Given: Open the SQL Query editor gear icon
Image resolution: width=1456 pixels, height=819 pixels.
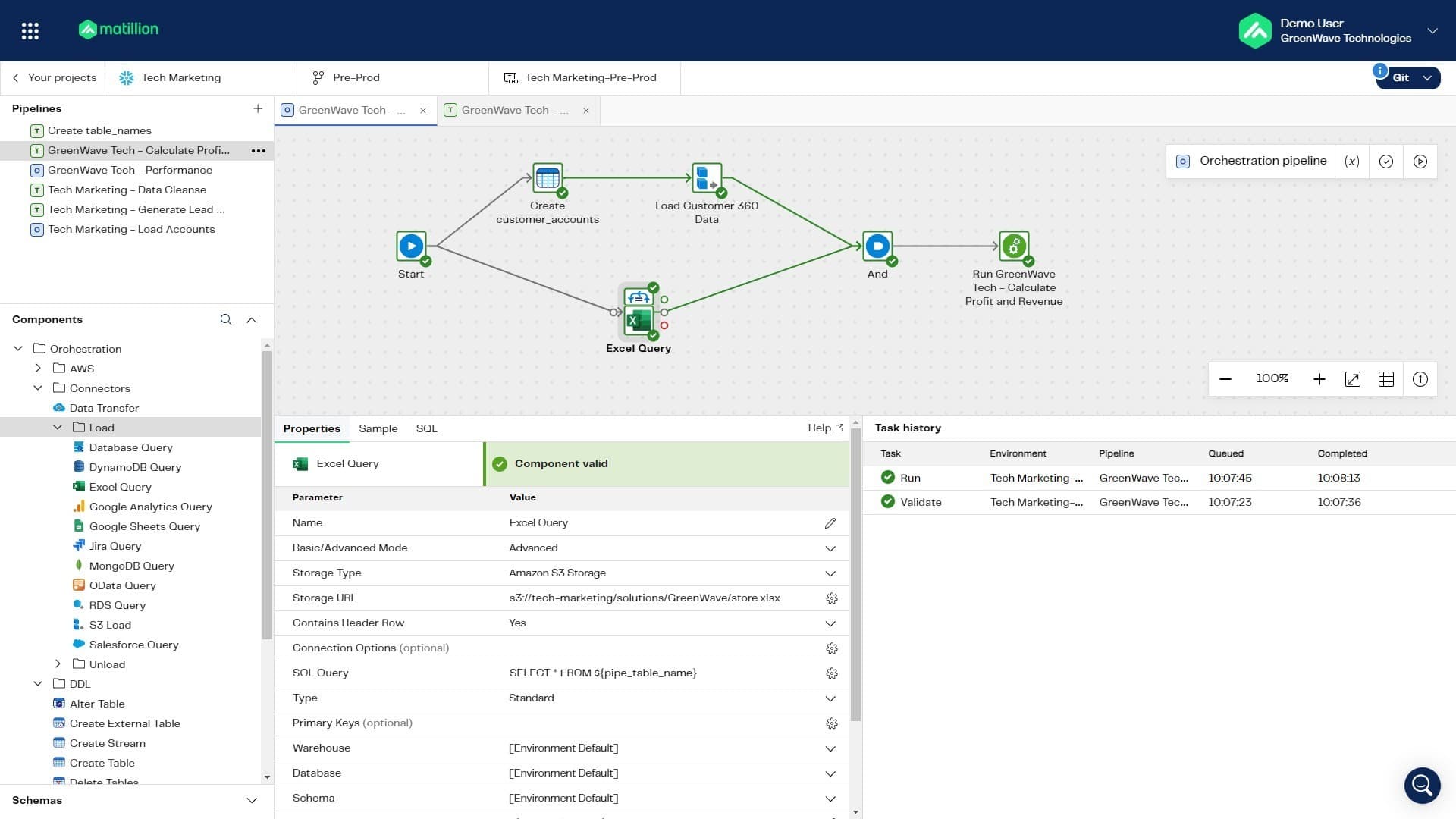Looking at the screenshot, I should 832,673.
